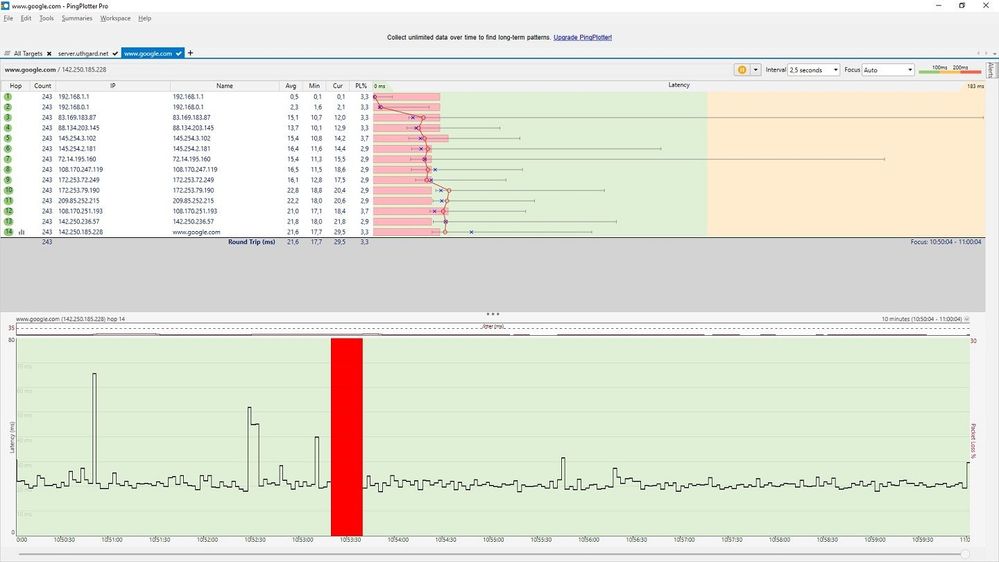Screen dimensions: 999x562
Task: Open the Alerts side panel
Action: point(991,70)
